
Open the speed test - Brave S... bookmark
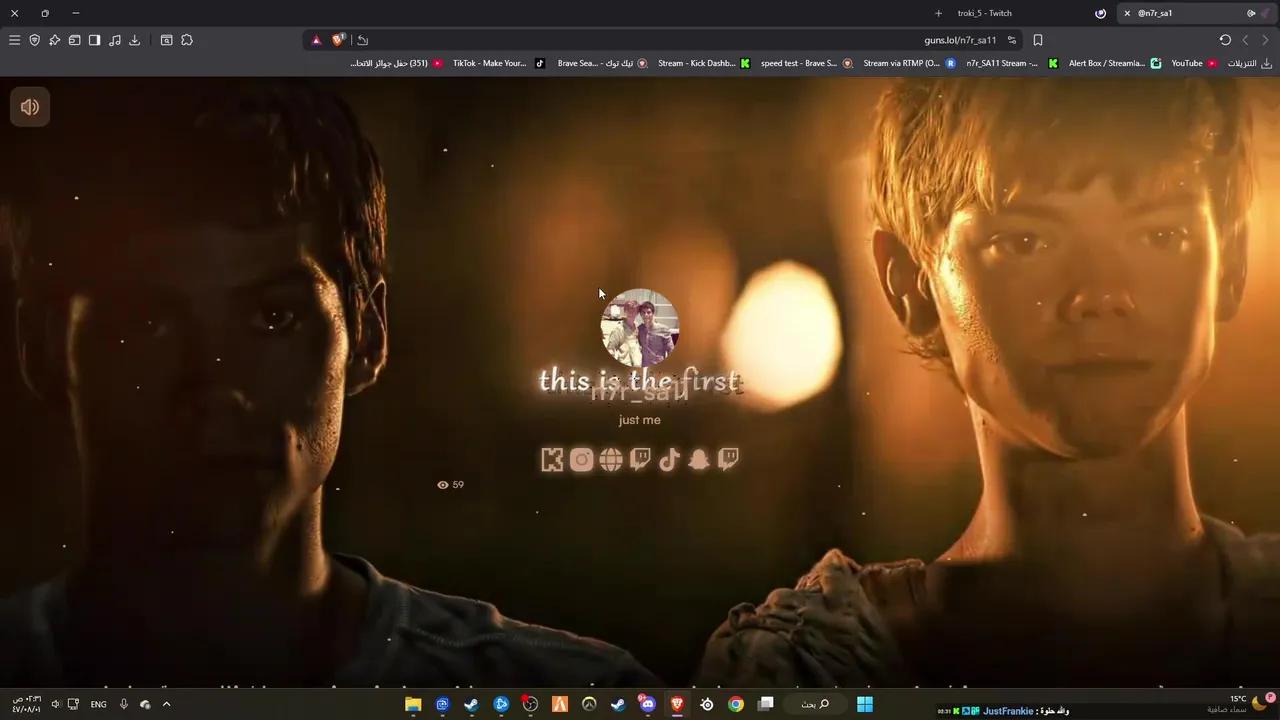[x=806, y=63]
